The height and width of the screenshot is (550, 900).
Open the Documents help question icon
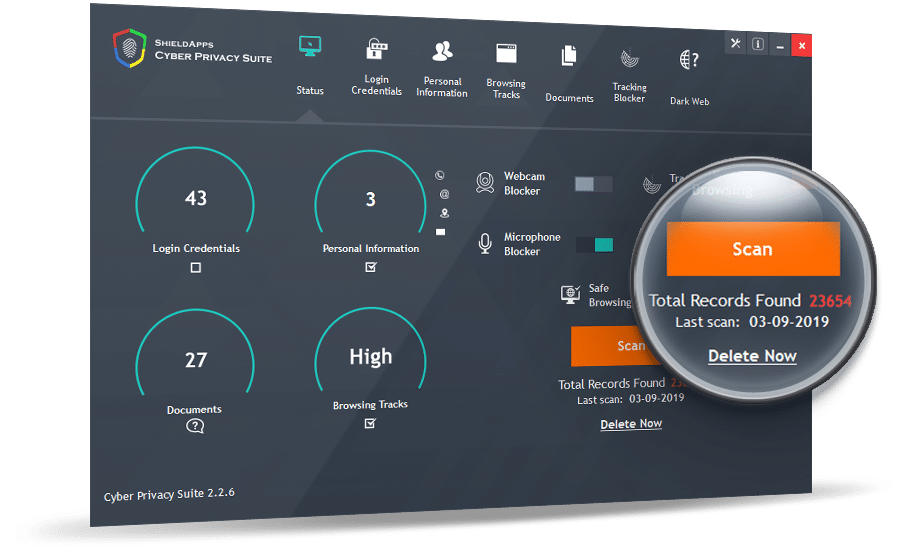pos(195,426)
